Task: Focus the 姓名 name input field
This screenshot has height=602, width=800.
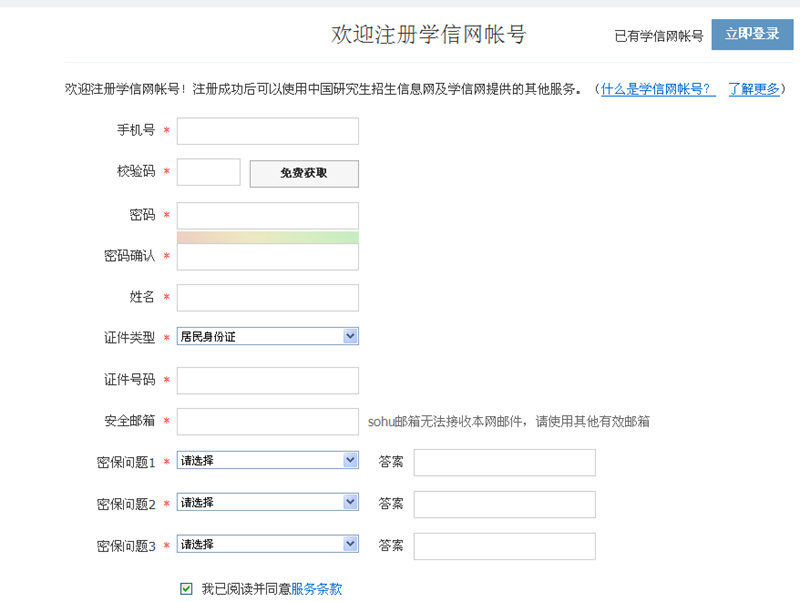Action: click(267, 298)
